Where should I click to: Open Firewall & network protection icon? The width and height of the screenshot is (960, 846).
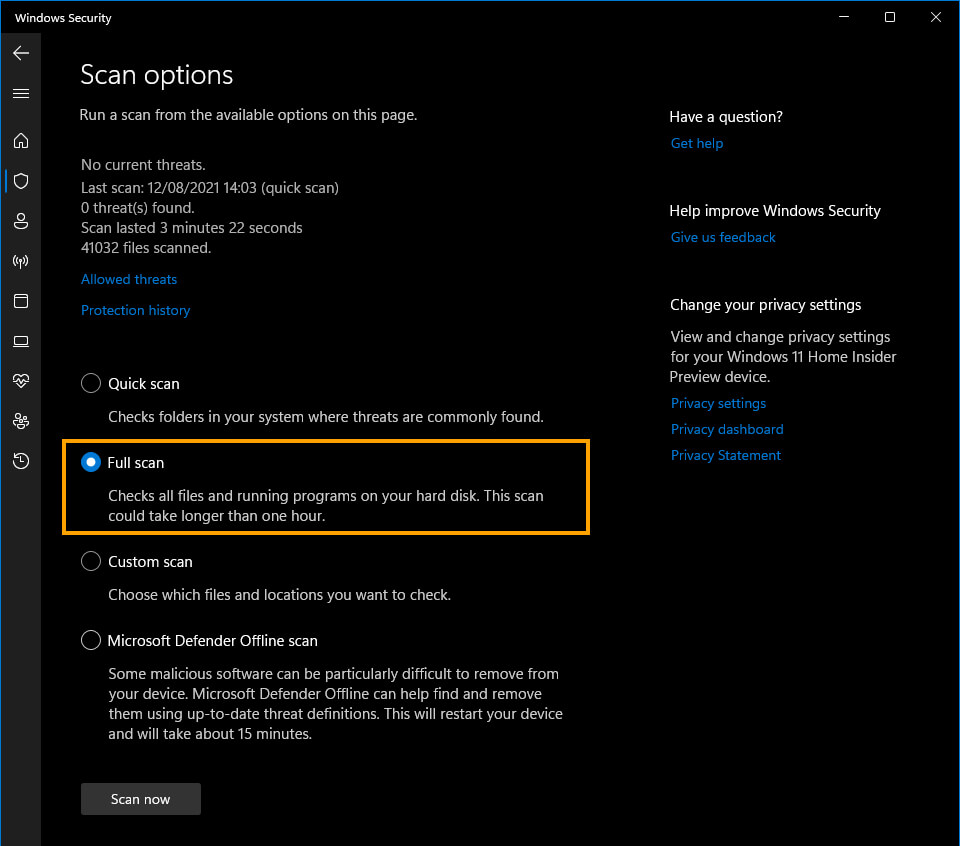[x=21, y=261]
